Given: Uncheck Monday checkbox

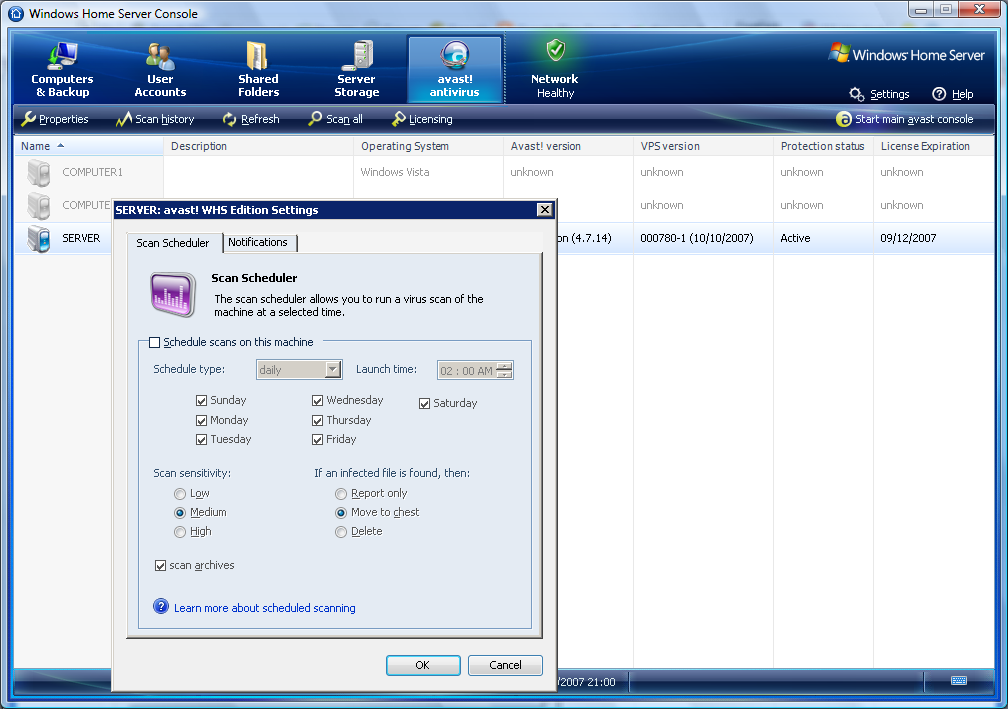Looking at the screenshot, I should (202, 420).
